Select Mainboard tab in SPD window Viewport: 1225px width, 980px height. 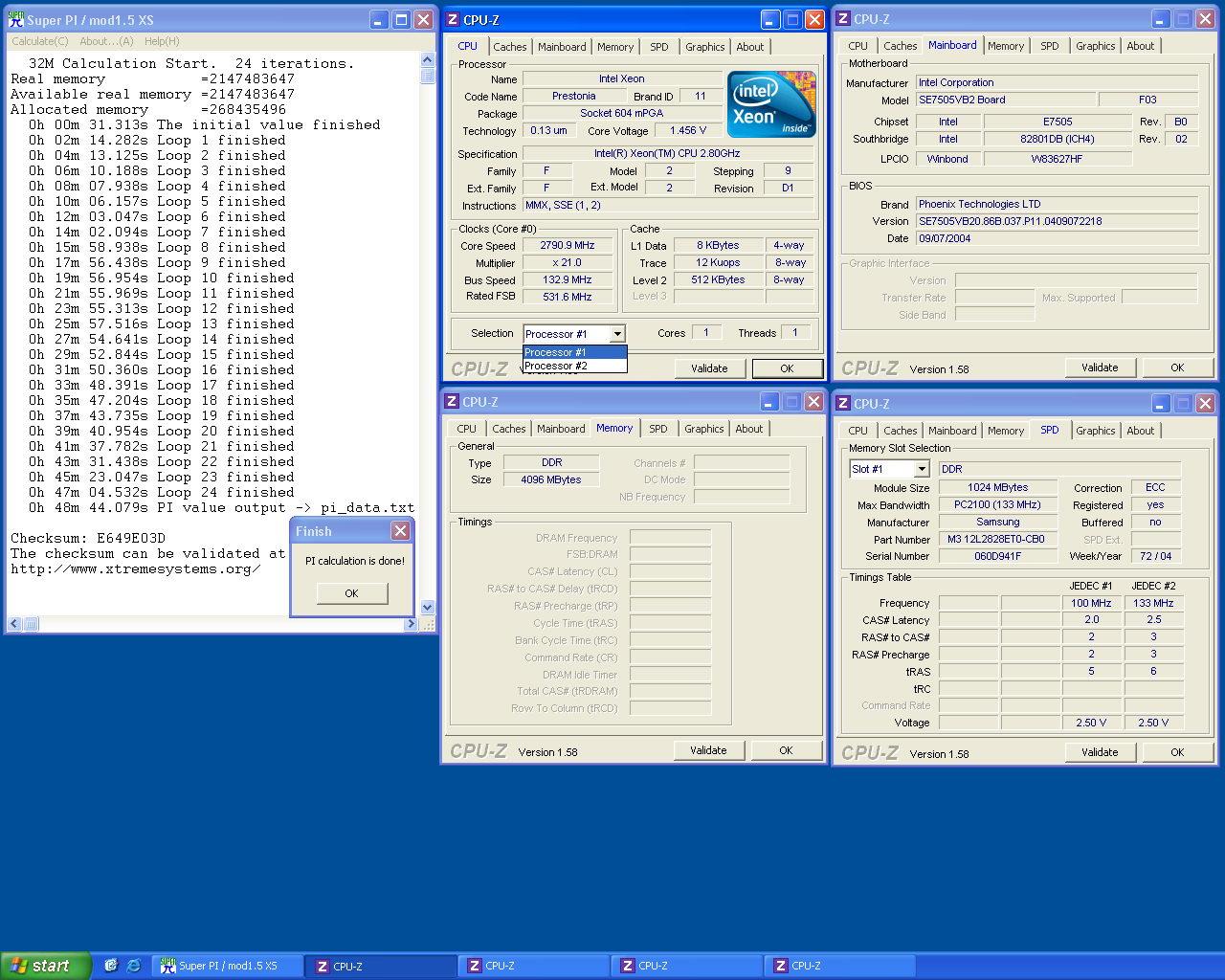click(x=953, y=431)
